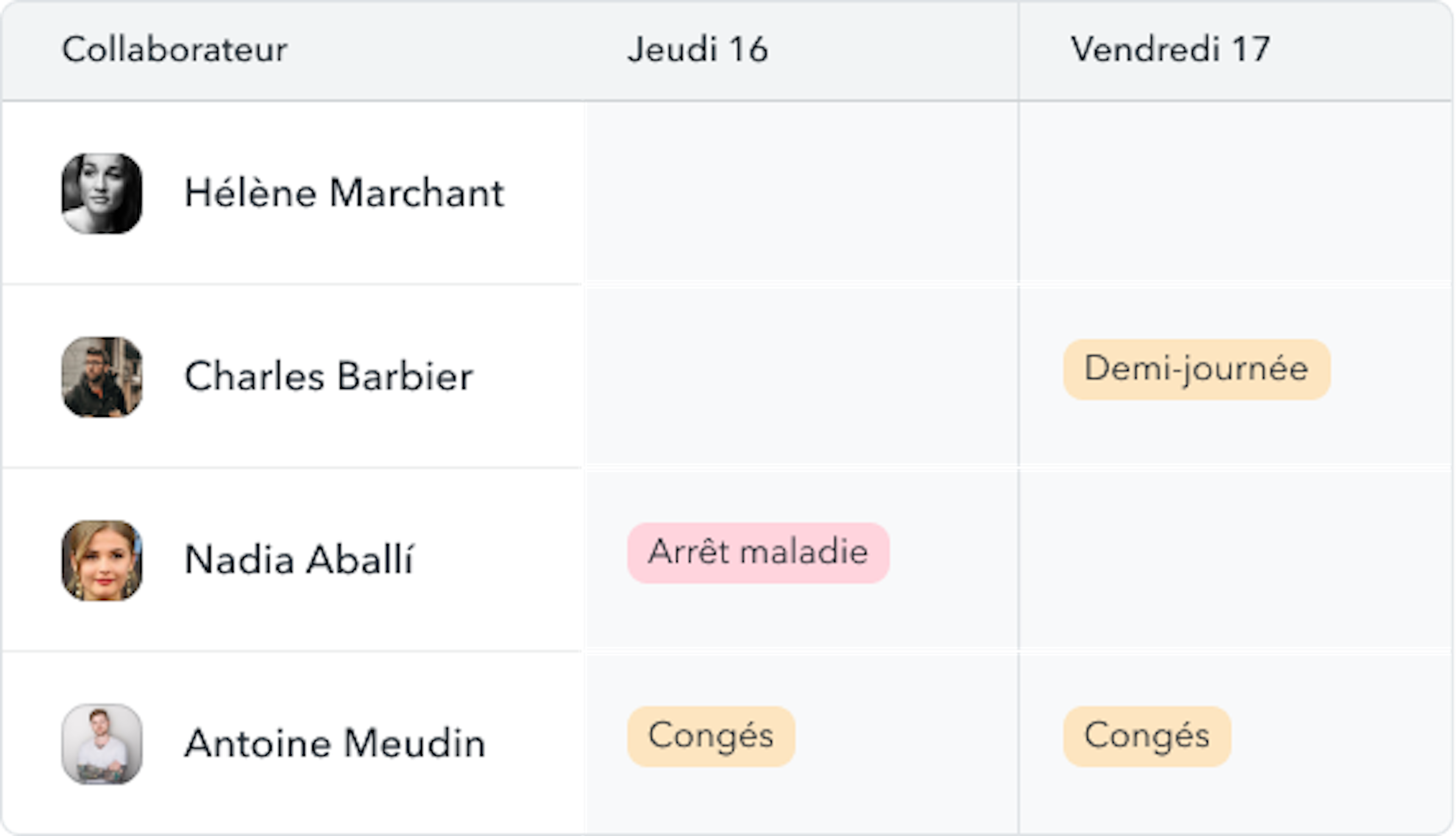The height and width of the screenshot is (836, 1456).
Task: Select Nadia Aballí's name
Action: pos(299,560)
